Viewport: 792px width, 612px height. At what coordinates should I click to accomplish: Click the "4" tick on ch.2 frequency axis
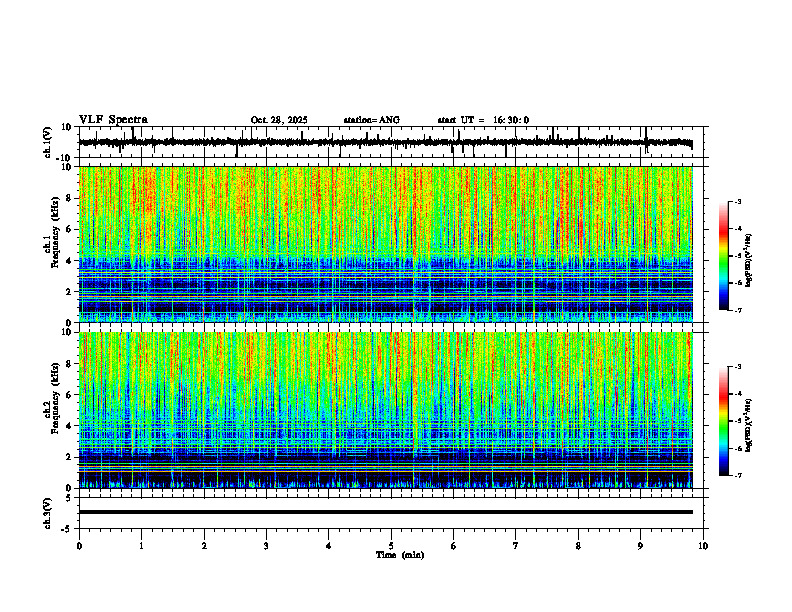(x=70, y=426)
